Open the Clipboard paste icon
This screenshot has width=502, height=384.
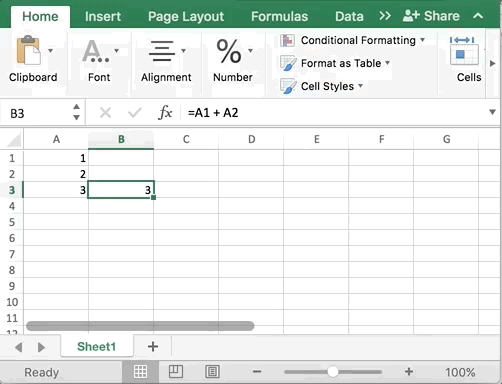tap(29, 50)
